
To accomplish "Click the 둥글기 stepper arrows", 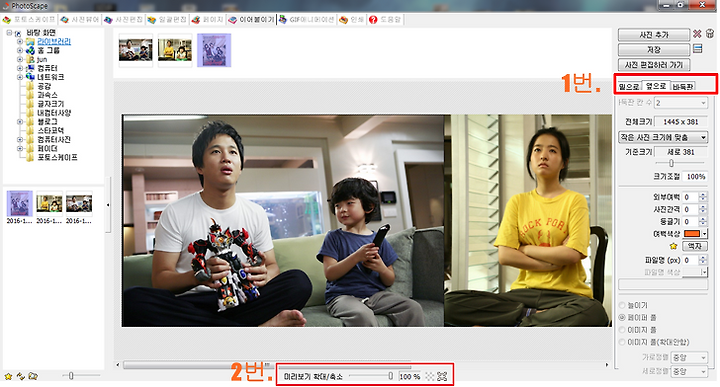I will pos(703,221).
